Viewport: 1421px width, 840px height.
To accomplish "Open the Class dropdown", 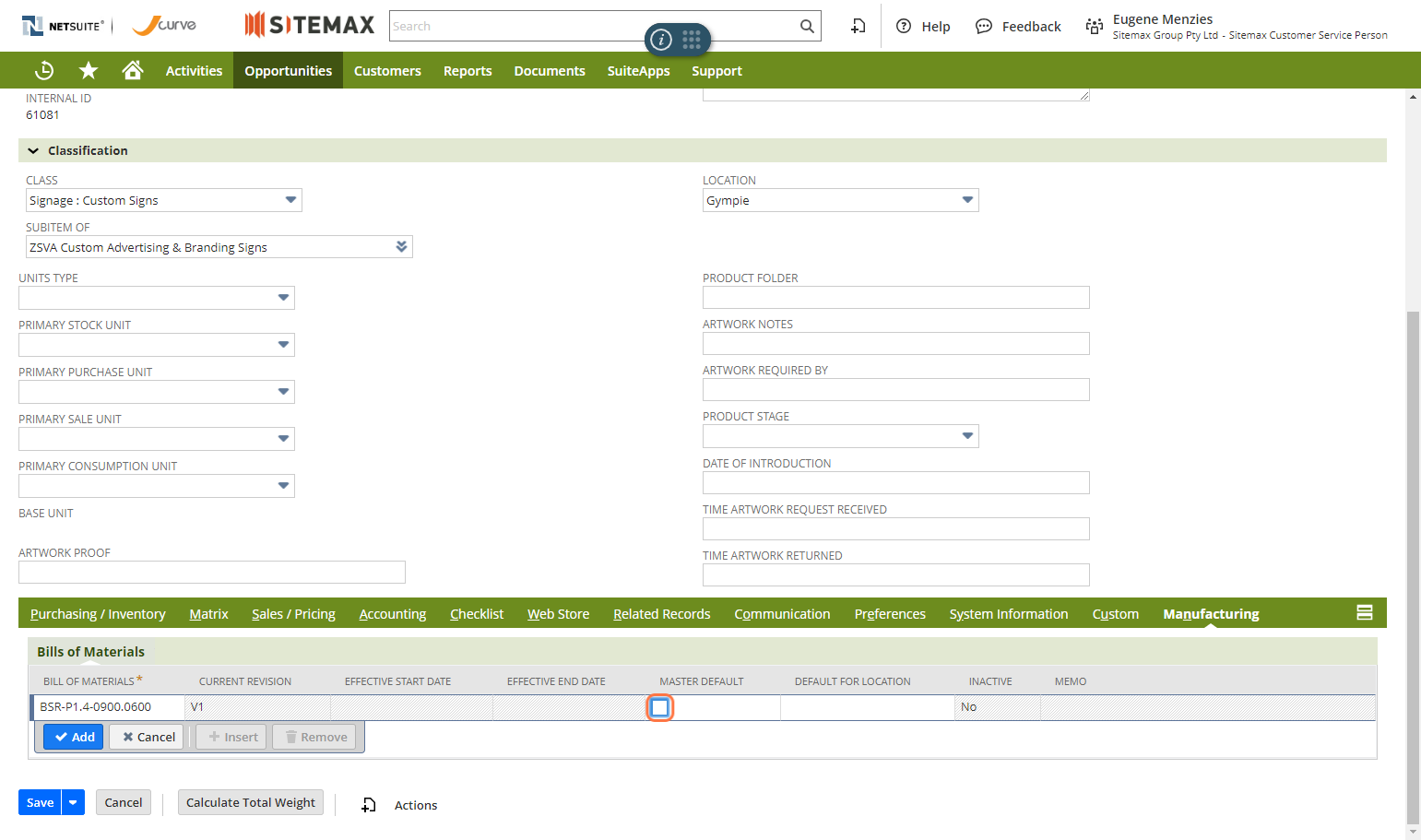I will [x=290, y=200].
